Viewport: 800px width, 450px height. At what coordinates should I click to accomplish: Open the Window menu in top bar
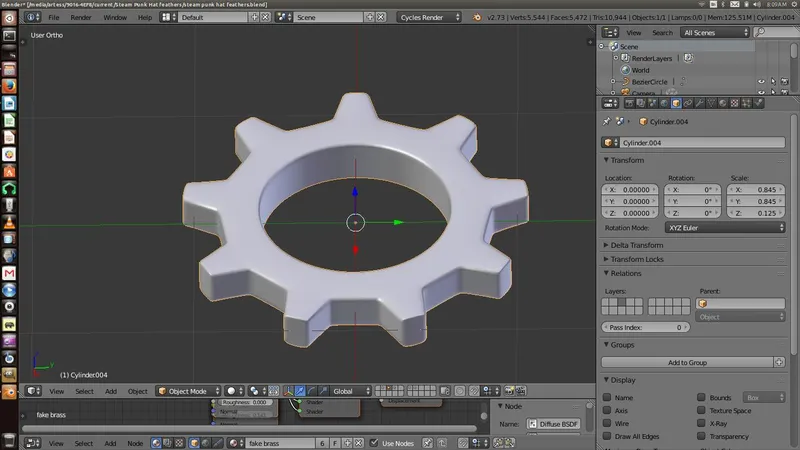[x=115, y=17]
